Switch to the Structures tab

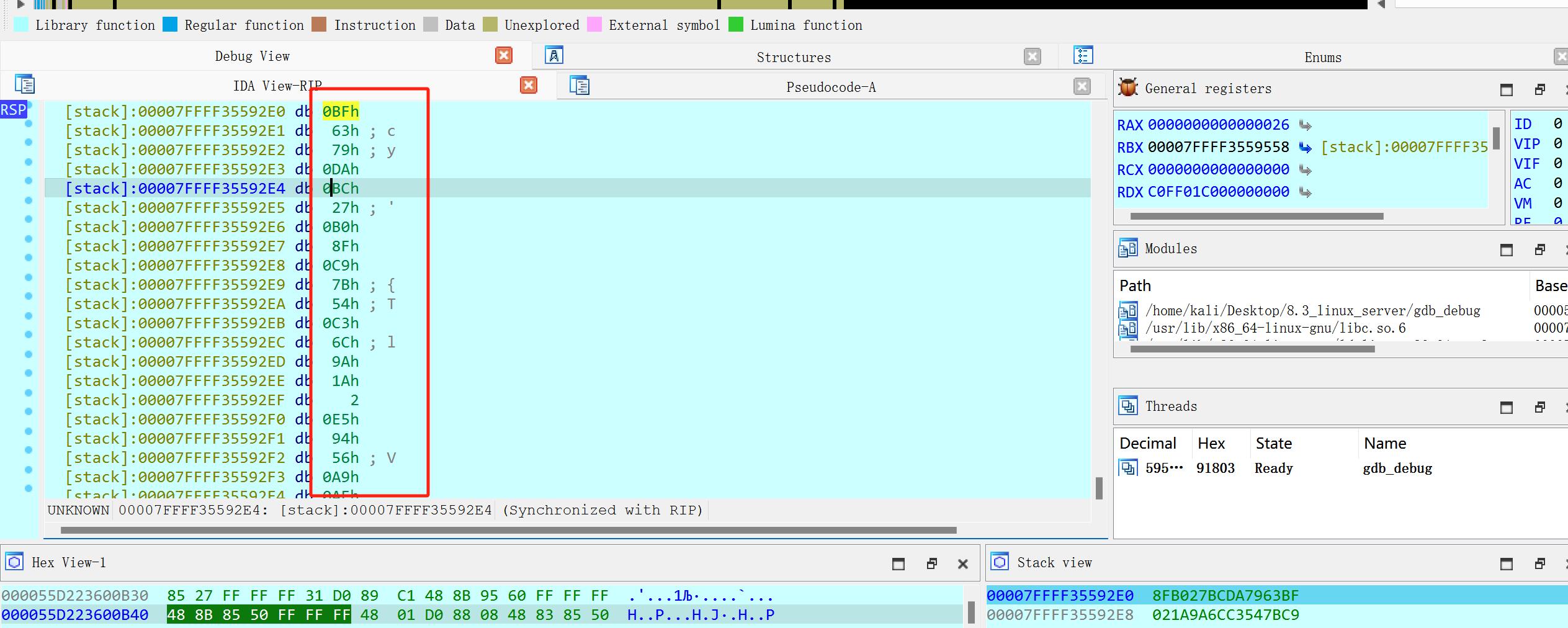(x=793, y=57)
